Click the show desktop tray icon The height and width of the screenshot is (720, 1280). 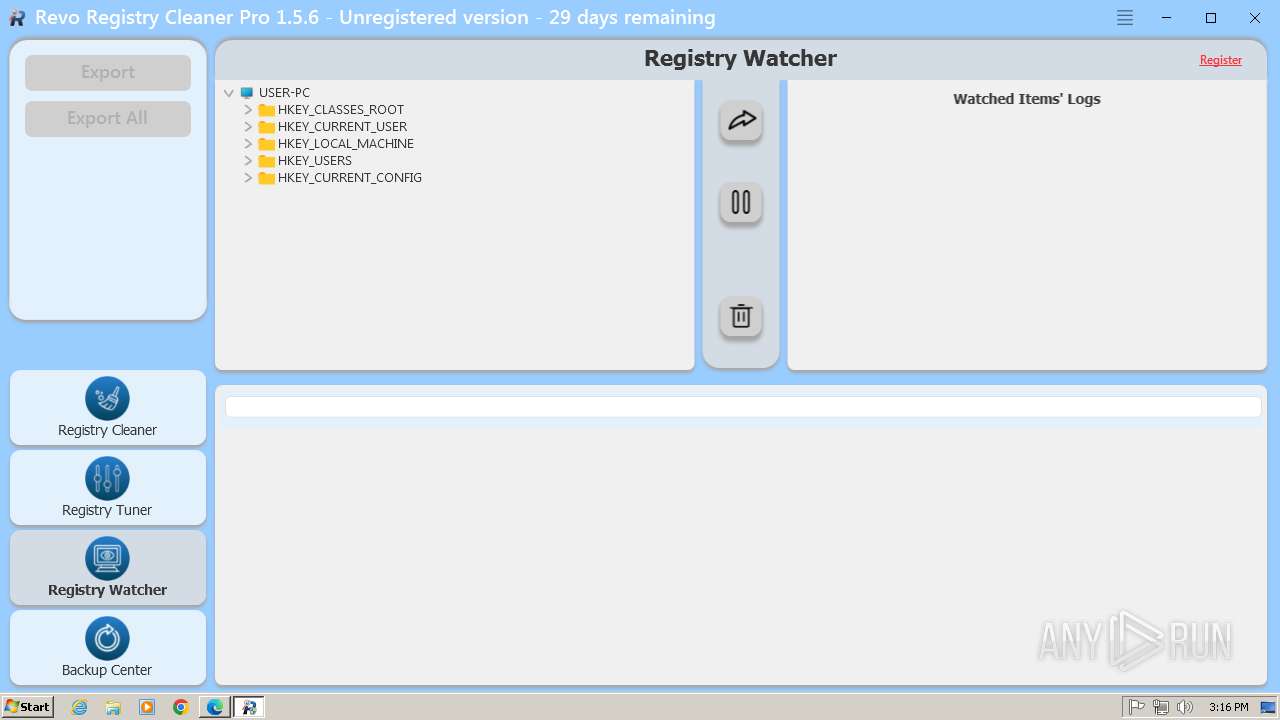(x=1268, y=707)
